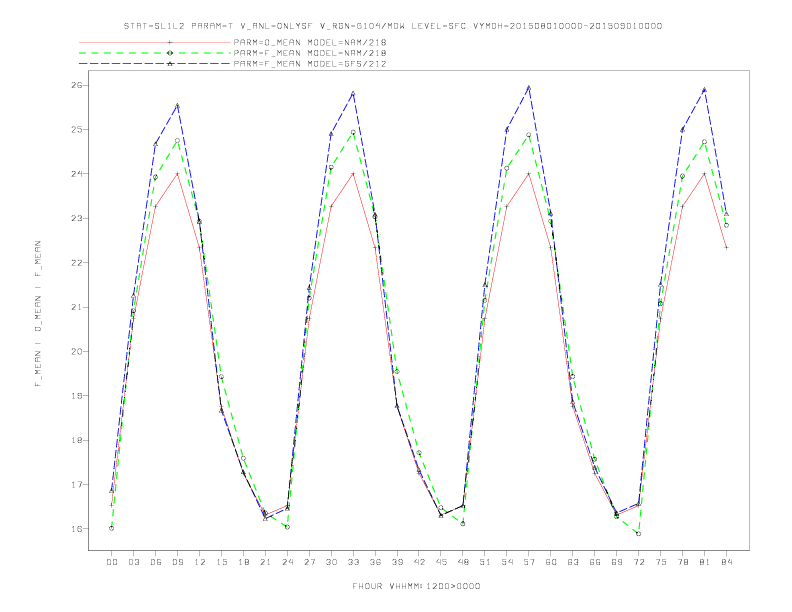The image size is (792, 612).
Task: Click x-axis tick label 30
Action: (331, 562)
